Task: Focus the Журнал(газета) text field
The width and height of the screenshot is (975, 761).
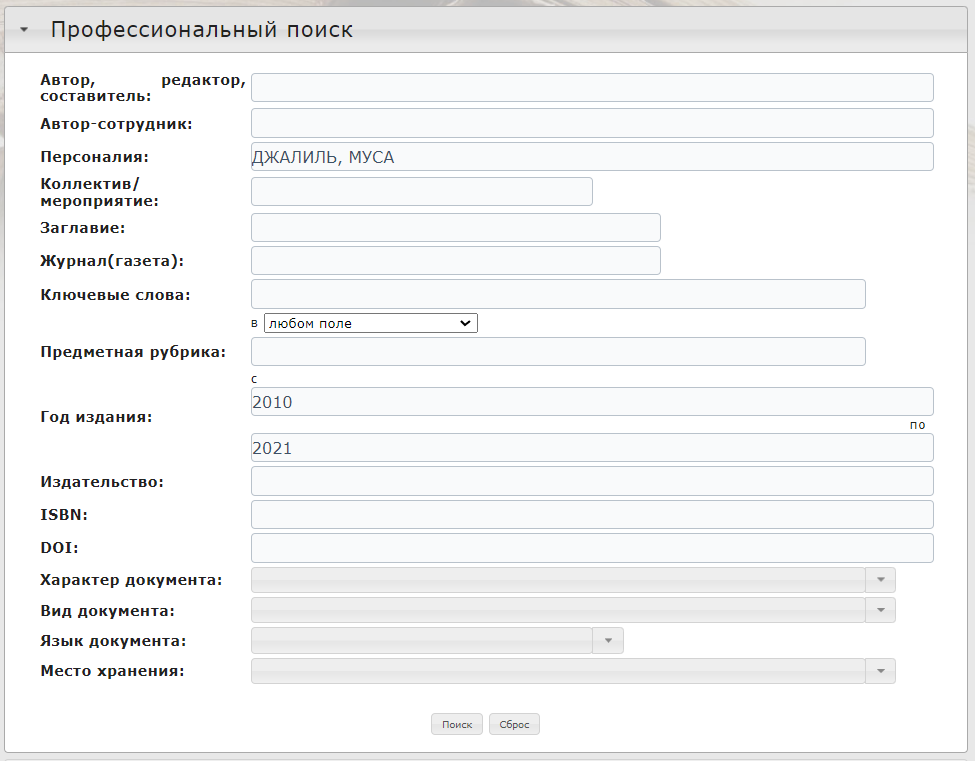Action: tap(455, 261)
